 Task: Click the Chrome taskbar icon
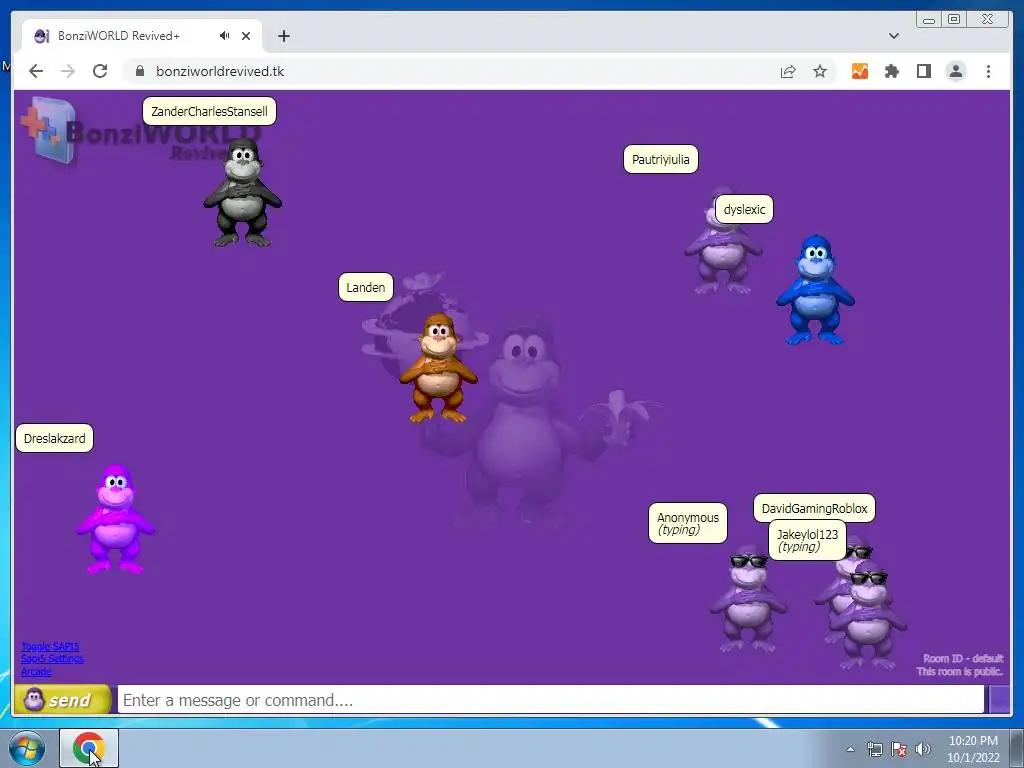pos(89,748)
